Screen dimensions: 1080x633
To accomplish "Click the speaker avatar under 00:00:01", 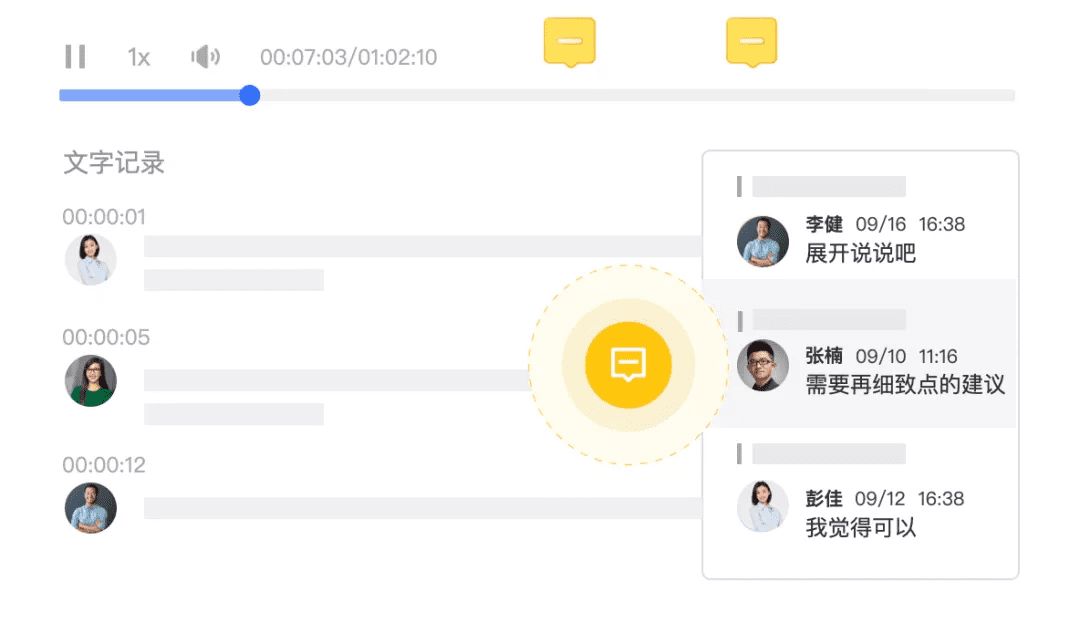I will pyautogui.click(x=91, y=260).
